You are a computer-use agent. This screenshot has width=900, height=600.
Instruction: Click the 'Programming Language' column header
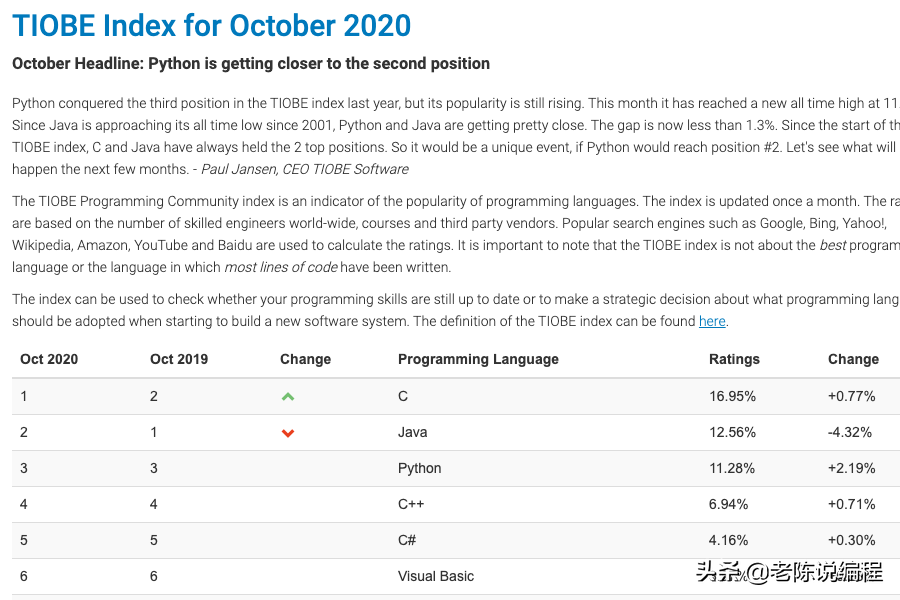pos(478,359)
